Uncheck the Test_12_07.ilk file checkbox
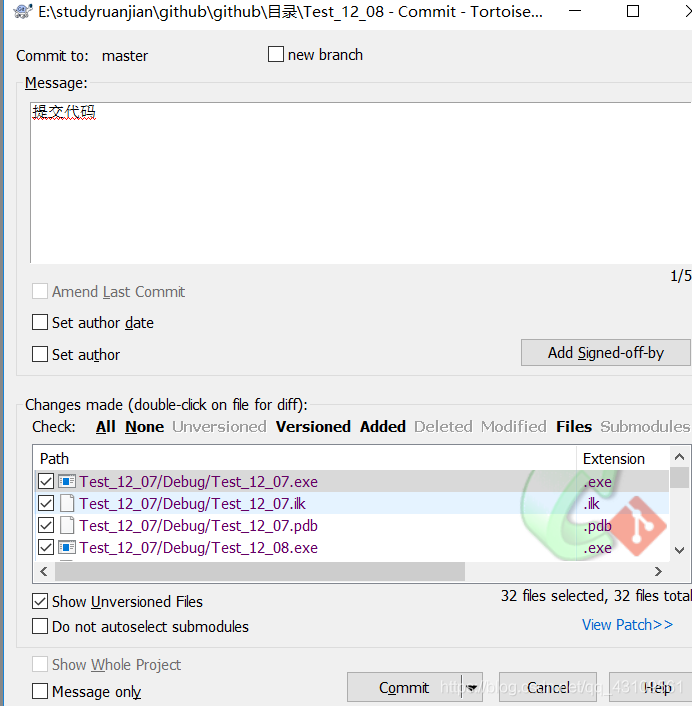692x706 pixels. tap(46, 503)
